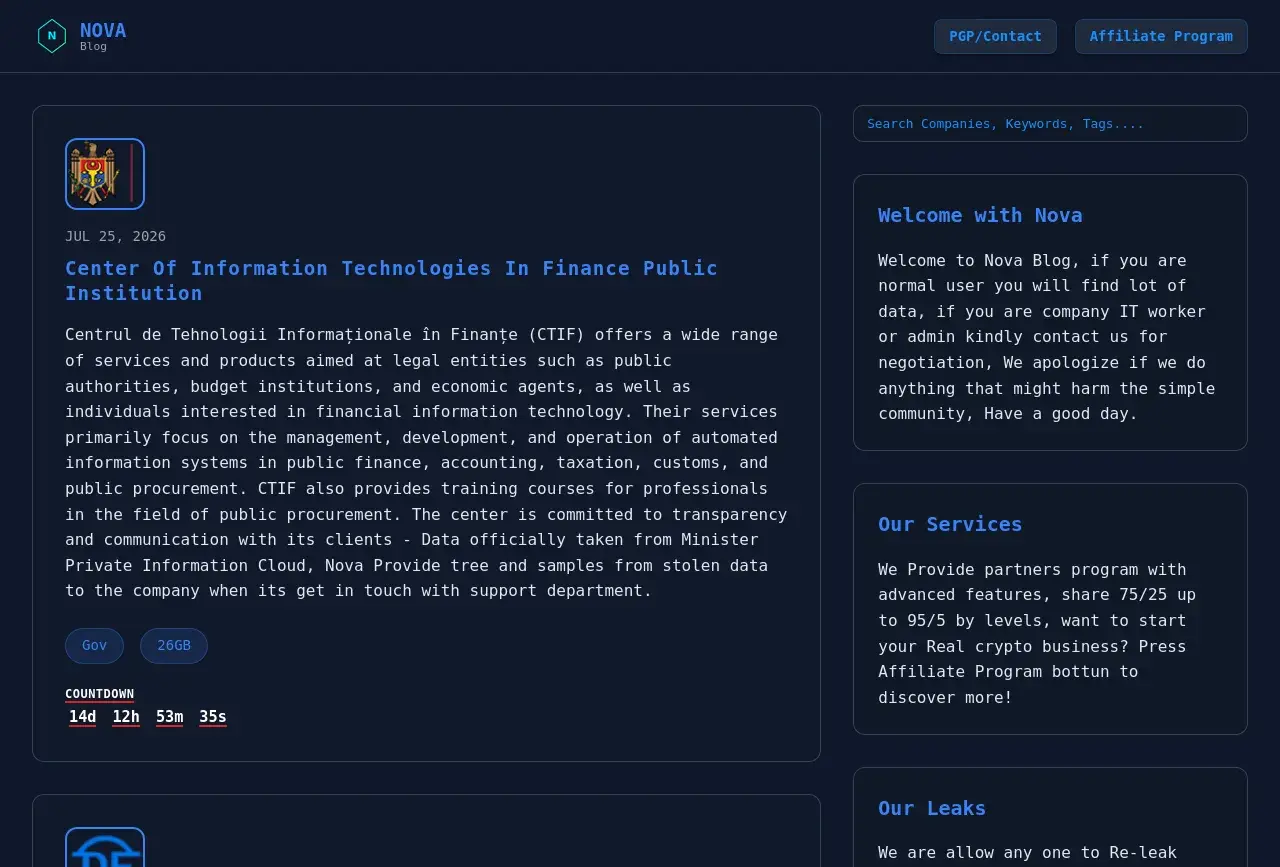Click the COUNTDOWN label
This screenshot has height=867, width=1280.
click(x=99, y=694)
